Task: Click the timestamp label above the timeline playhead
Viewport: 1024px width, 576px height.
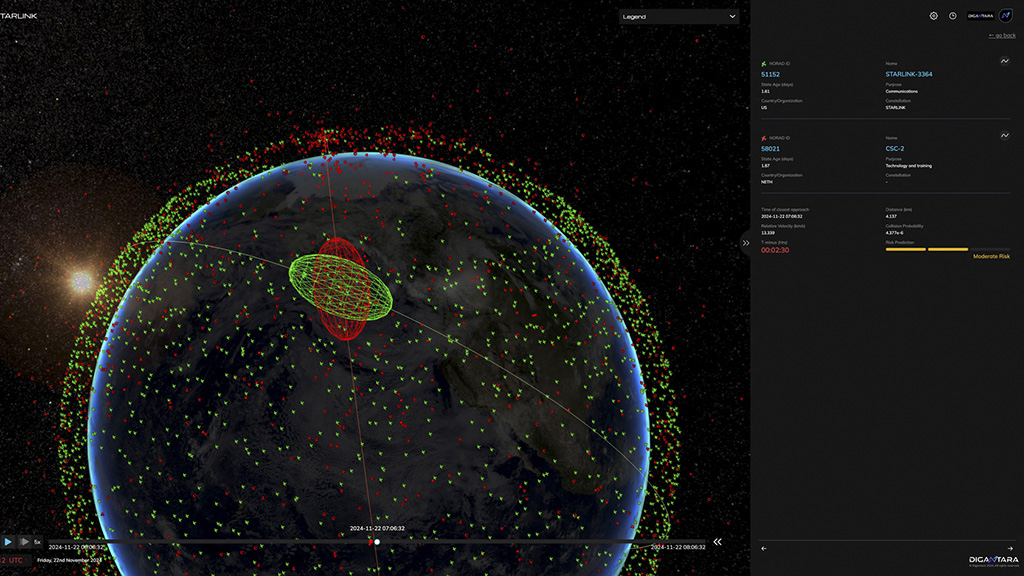Action: coord(377,528)
